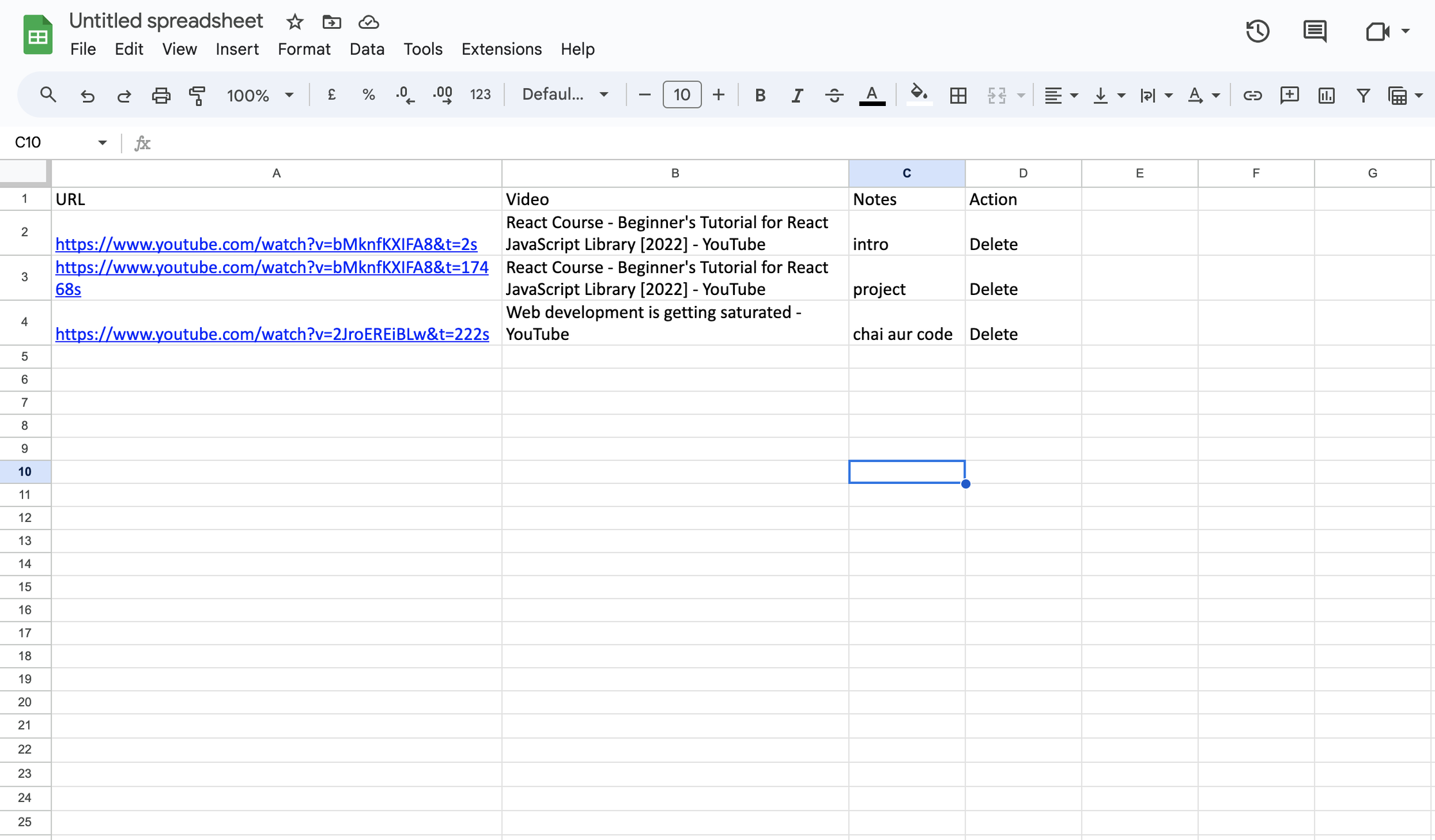The height and width of the screenshot is (840, 1435).
Task: Click the increase font size plus button
Action: tap(719, 95)
